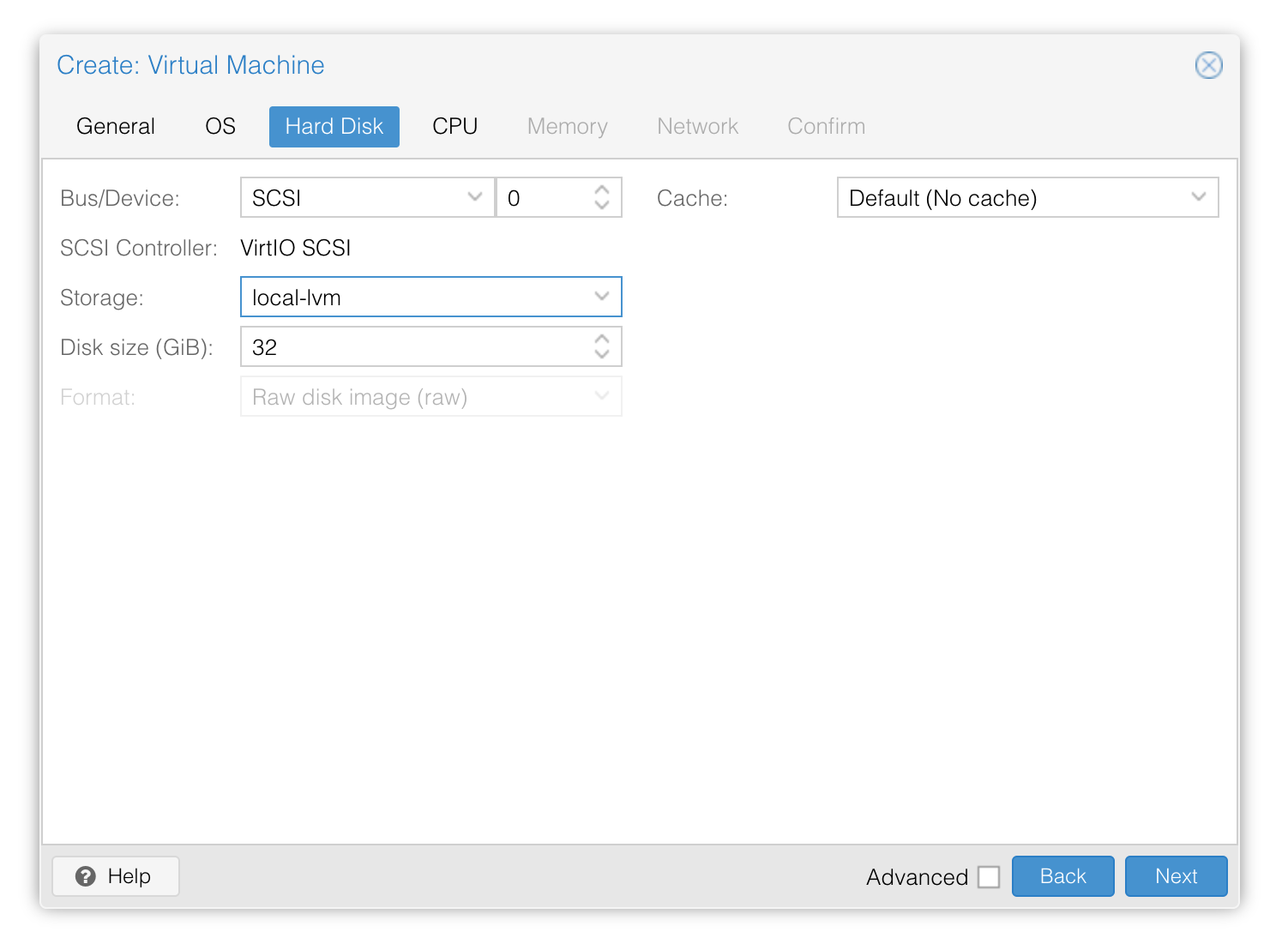1288x950 pixels.
Task: Click the Next button
Action: [1177, 876]
